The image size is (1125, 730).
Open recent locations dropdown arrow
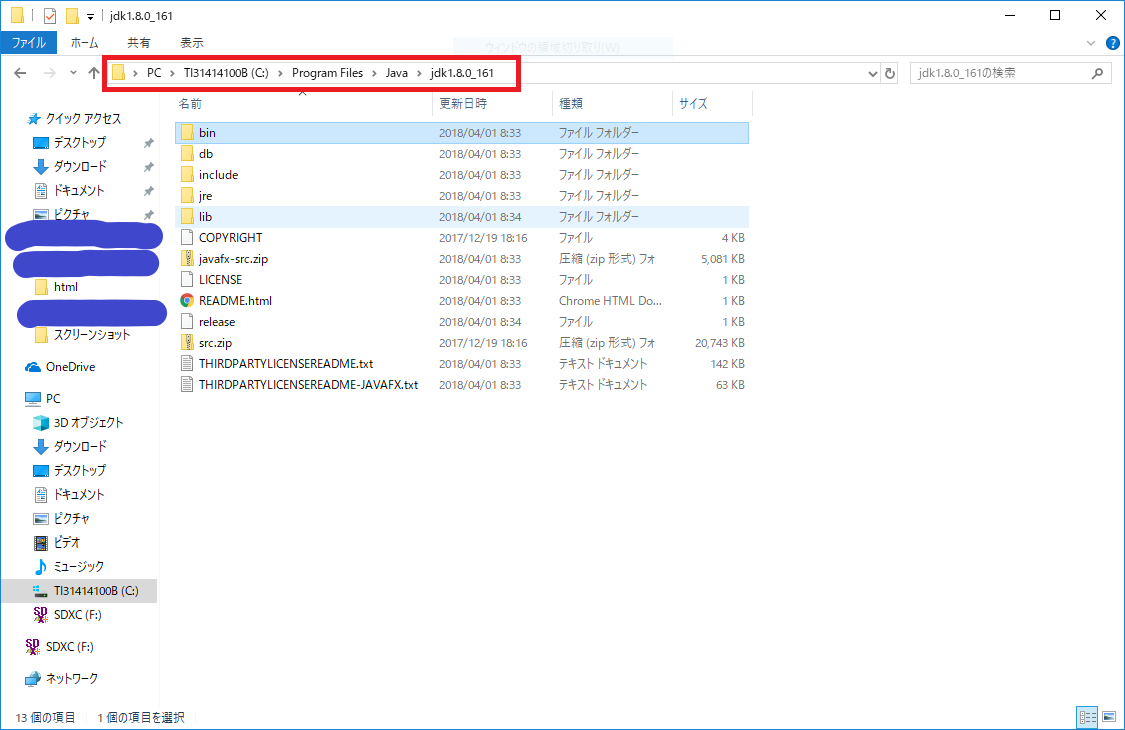pyautogui.click(x=73, y=73)
